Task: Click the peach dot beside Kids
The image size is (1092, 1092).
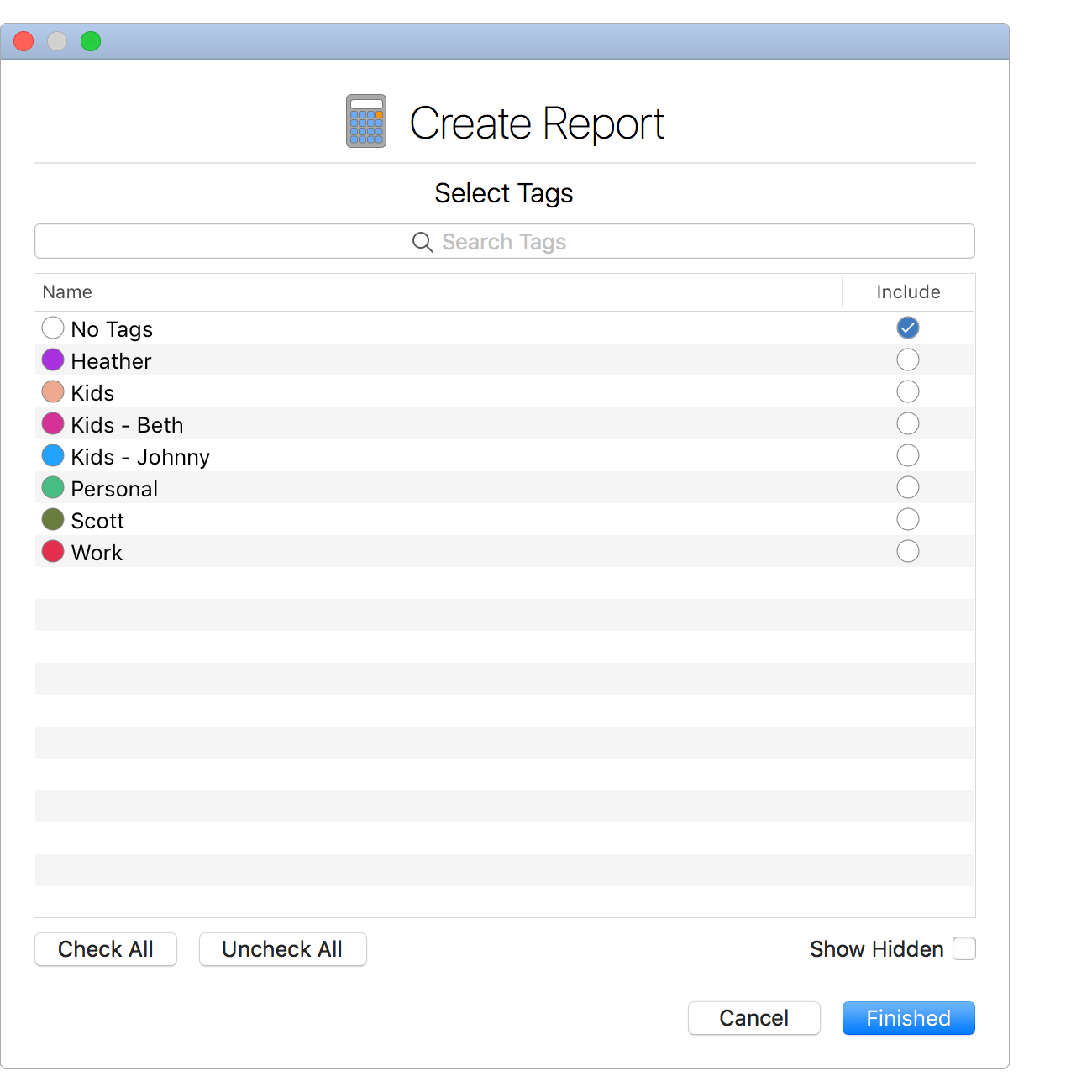Action: point(52,391)
